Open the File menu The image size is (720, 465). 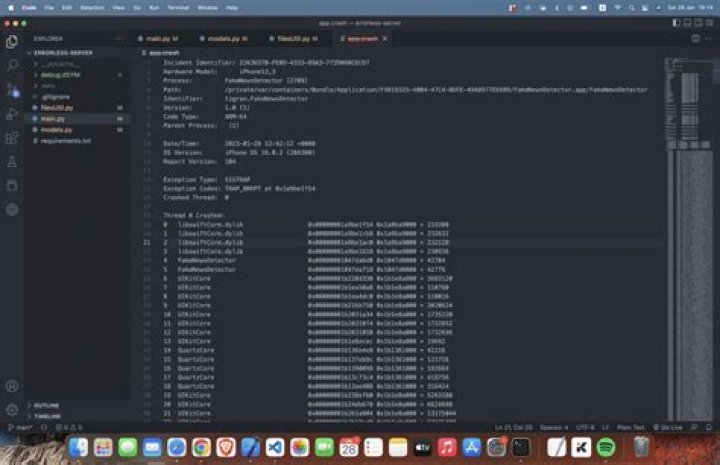coord(49,8)
